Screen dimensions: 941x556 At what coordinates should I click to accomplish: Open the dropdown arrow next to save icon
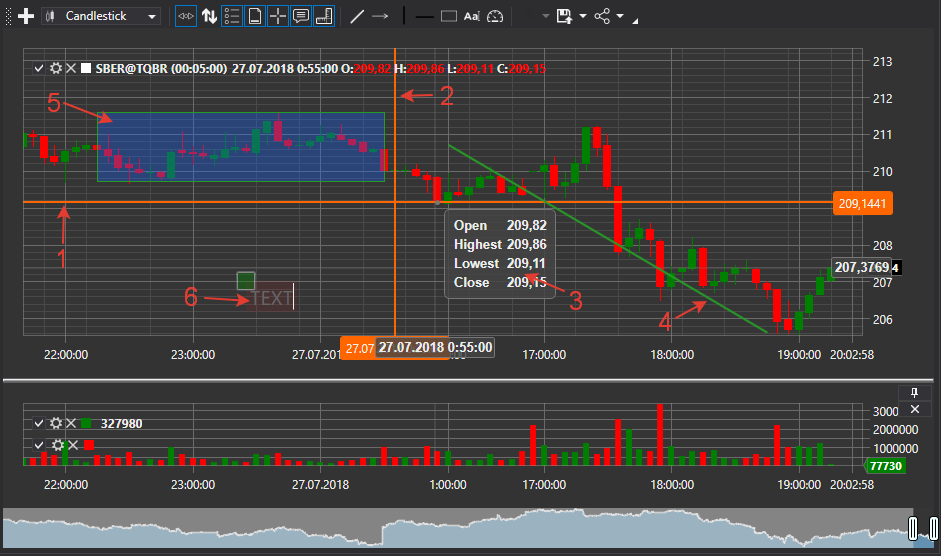(x=583, y=16)
